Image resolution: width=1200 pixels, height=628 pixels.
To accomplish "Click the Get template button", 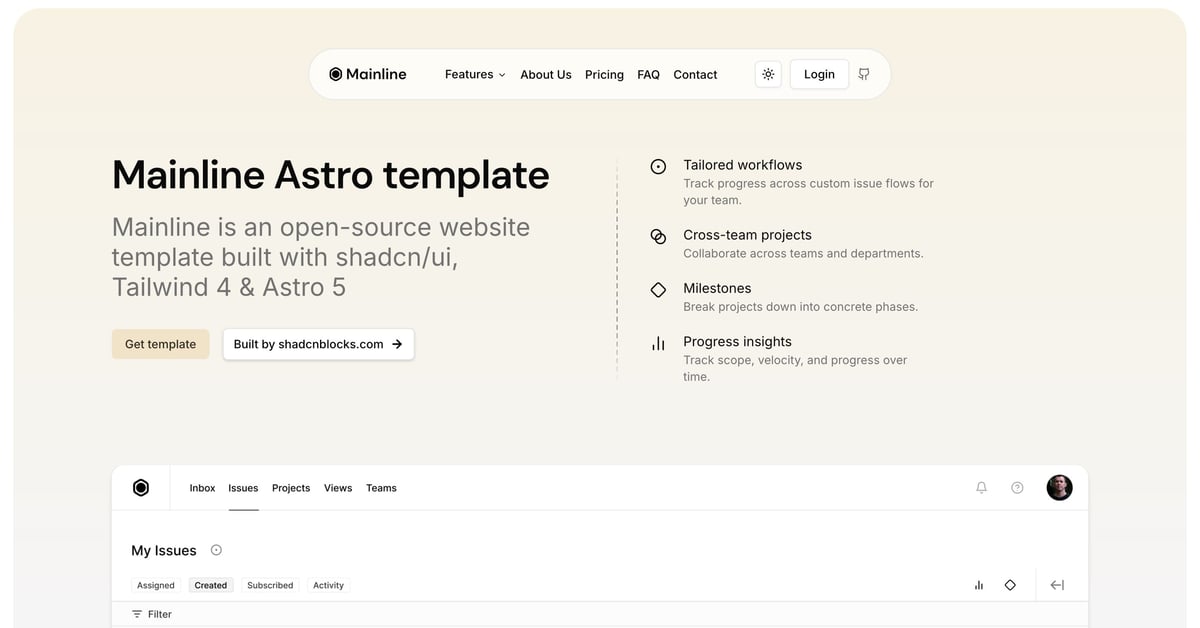I will pos(160,344).
